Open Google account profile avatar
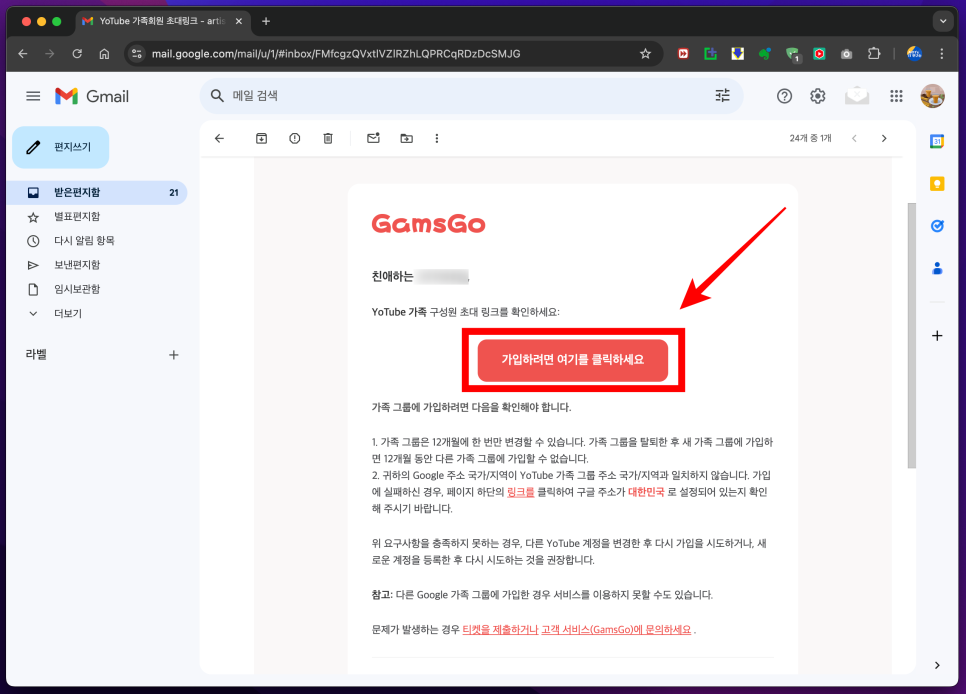 coord(933,96)
